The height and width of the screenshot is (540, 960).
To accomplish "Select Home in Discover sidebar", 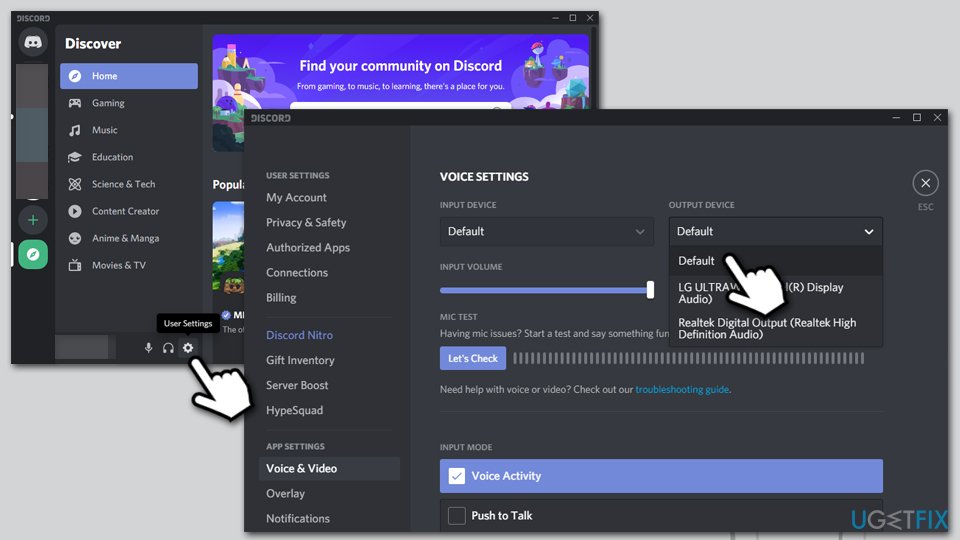I will (x=129, y=76).
